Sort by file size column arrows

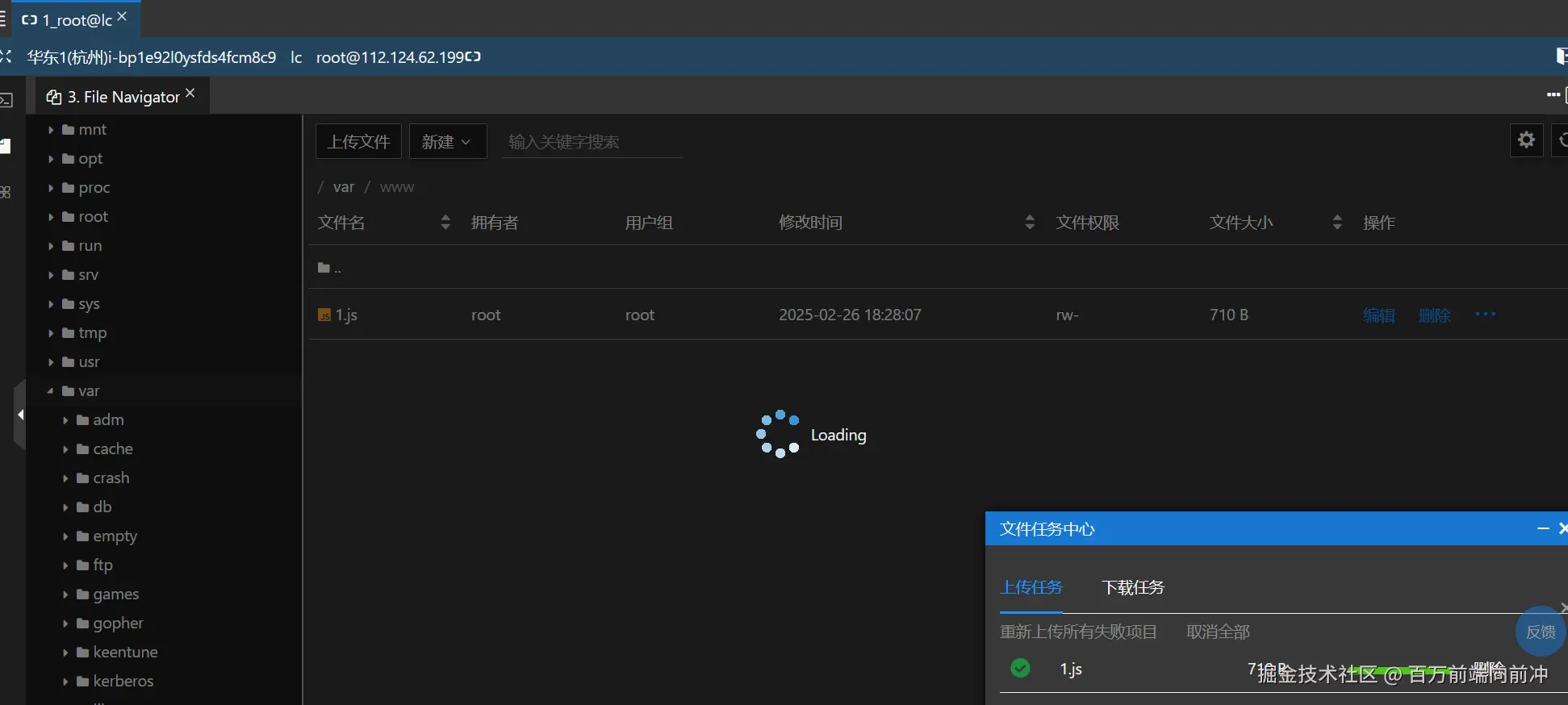pos(1337,223)
